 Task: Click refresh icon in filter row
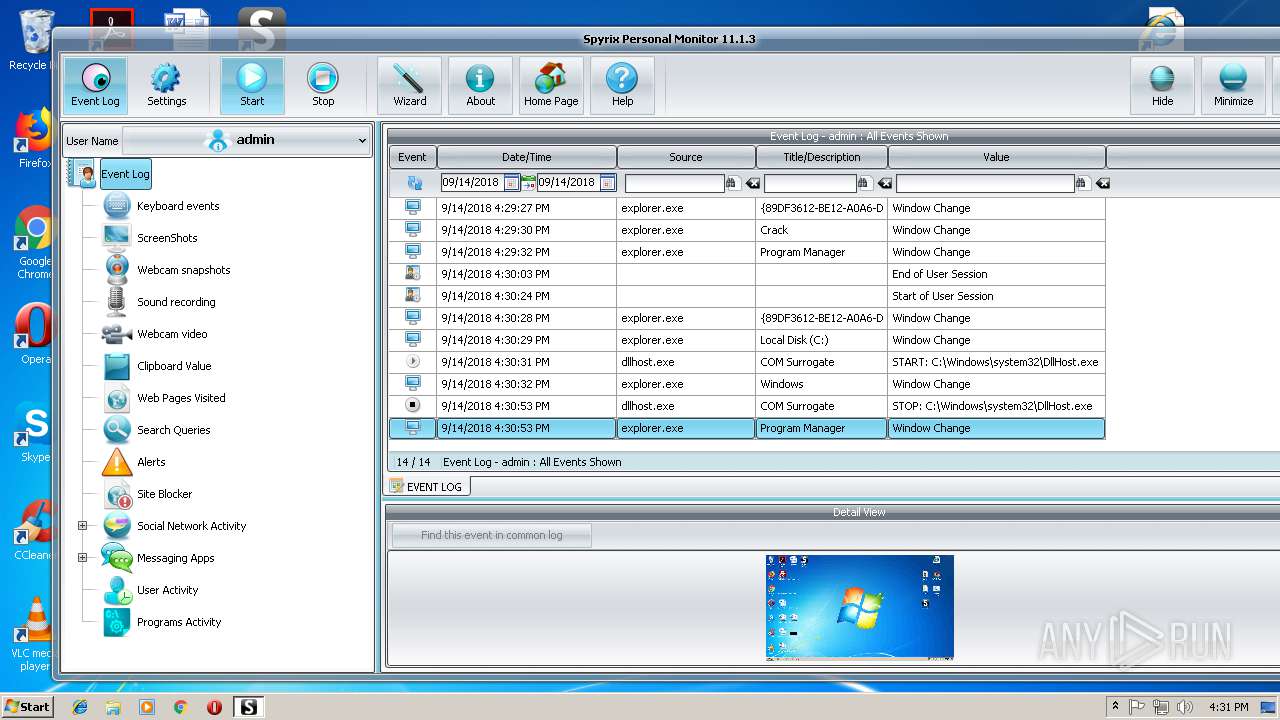(414, 183)
